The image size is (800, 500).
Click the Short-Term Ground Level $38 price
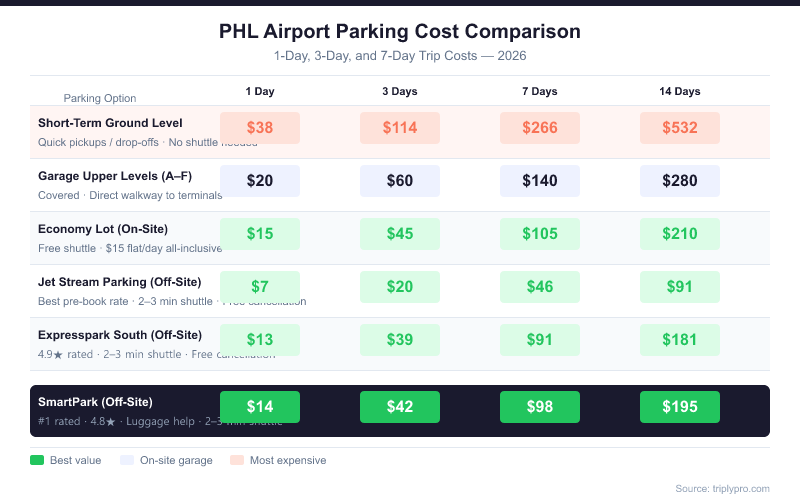260,128
